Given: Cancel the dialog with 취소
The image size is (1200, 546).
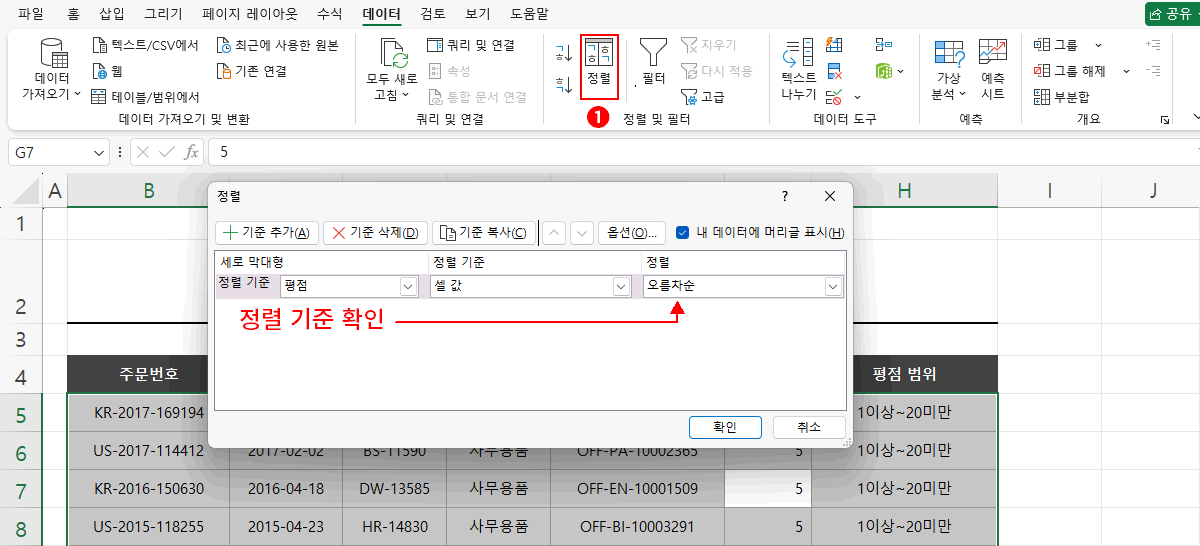Looking at the screenshot, I should (x=809, y=427).
